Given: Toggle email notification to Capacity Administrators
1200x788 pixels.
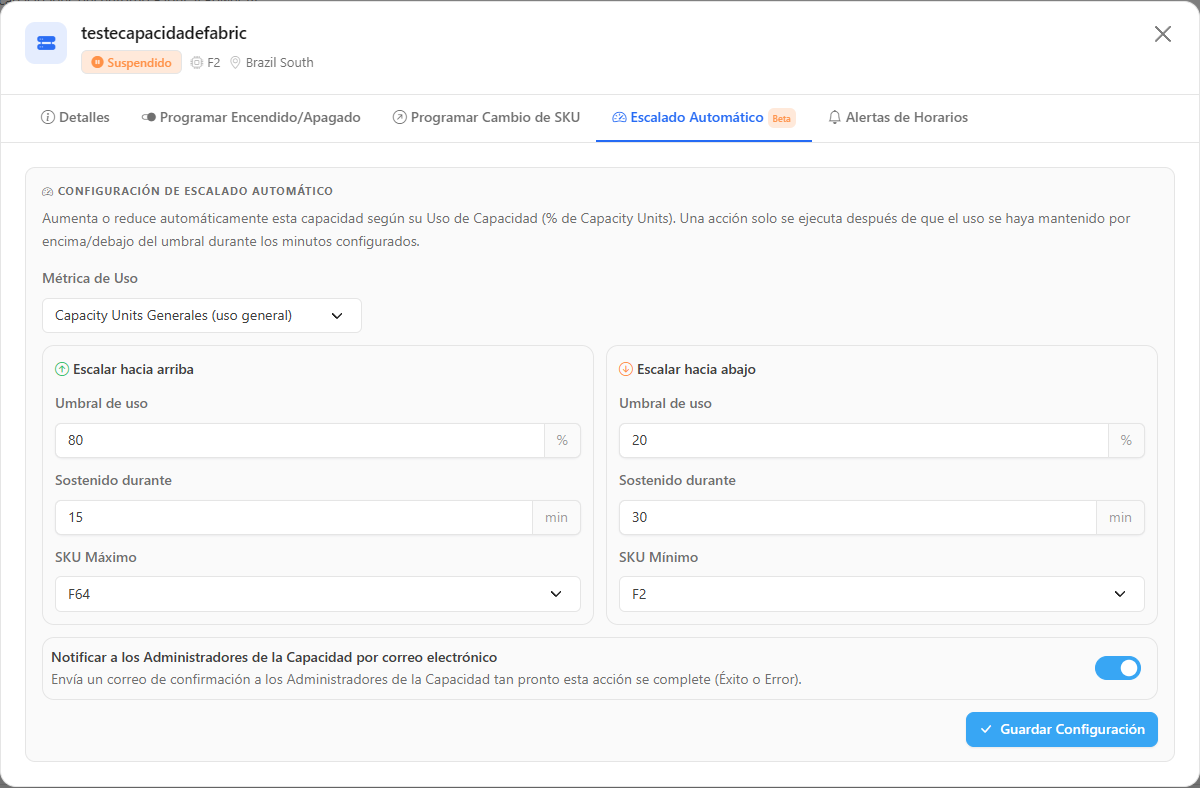Looking at the screenshot, I should (1118, 668).
